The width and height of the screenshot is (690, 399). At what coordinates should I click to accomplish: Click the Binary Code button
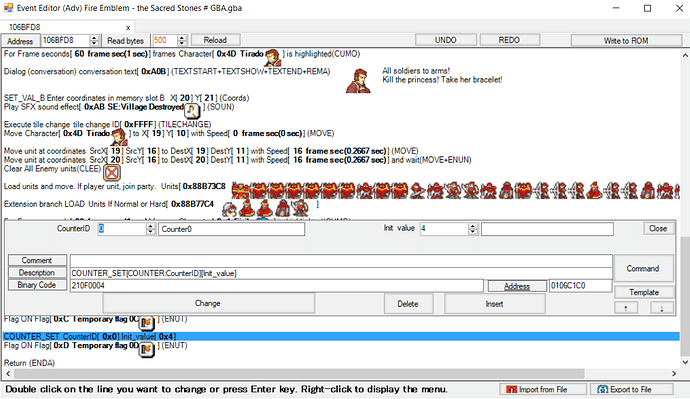(x=37, y=285)
